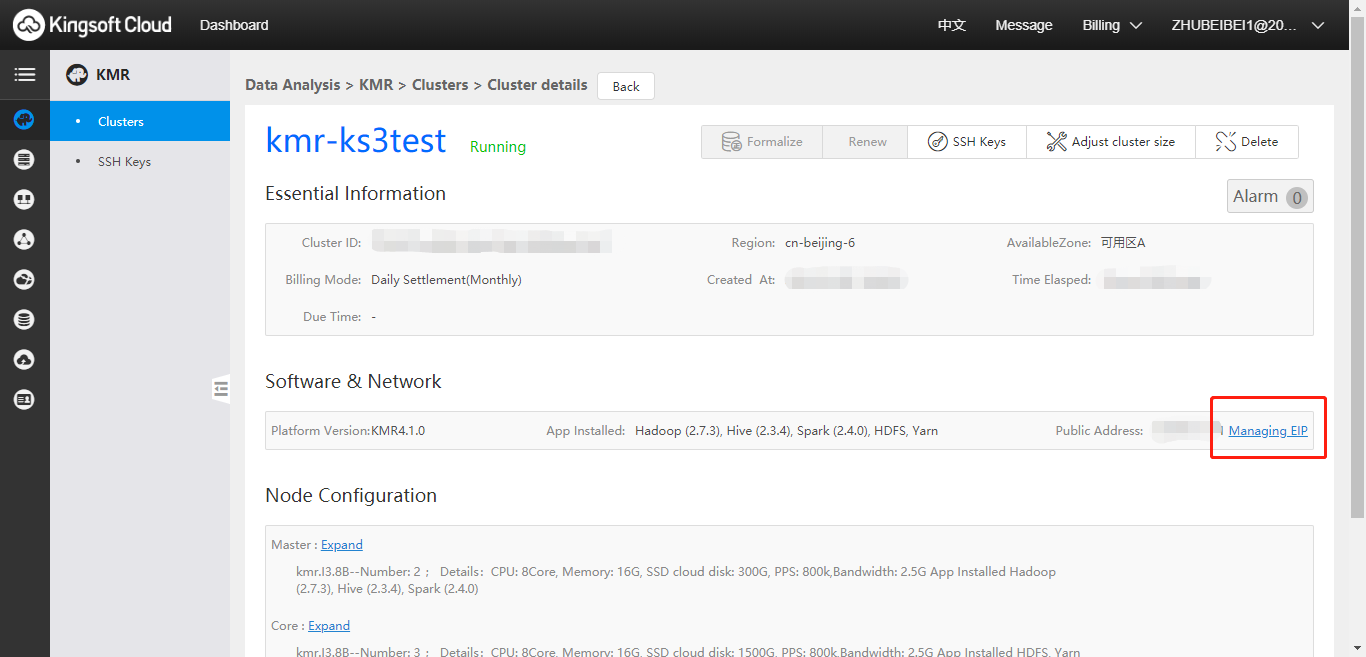Viewport: 1366px width, 657px height.
Task: Click the Running status label
Action: point(498,147)
